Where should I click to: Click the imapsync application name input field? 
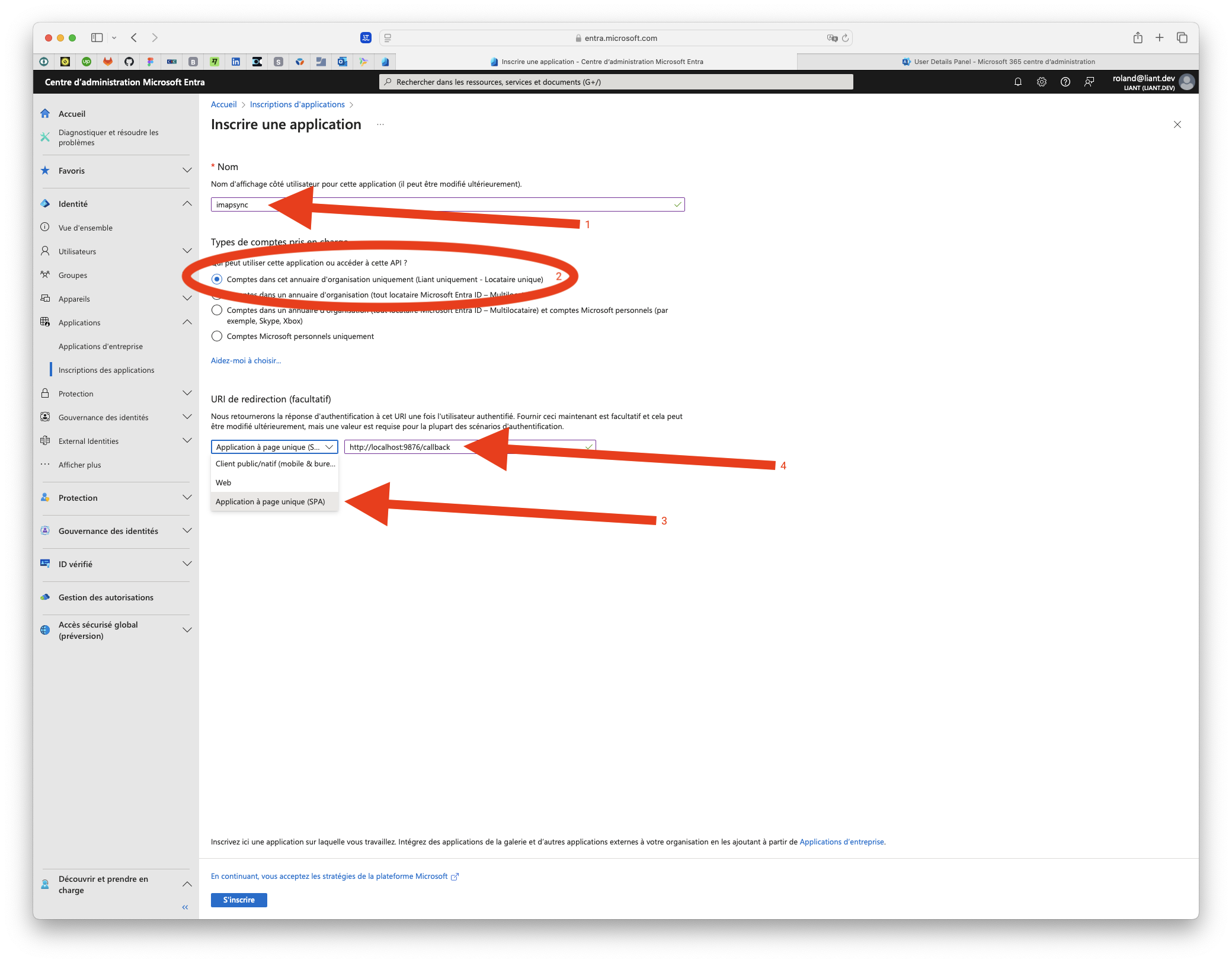[447, 204]
